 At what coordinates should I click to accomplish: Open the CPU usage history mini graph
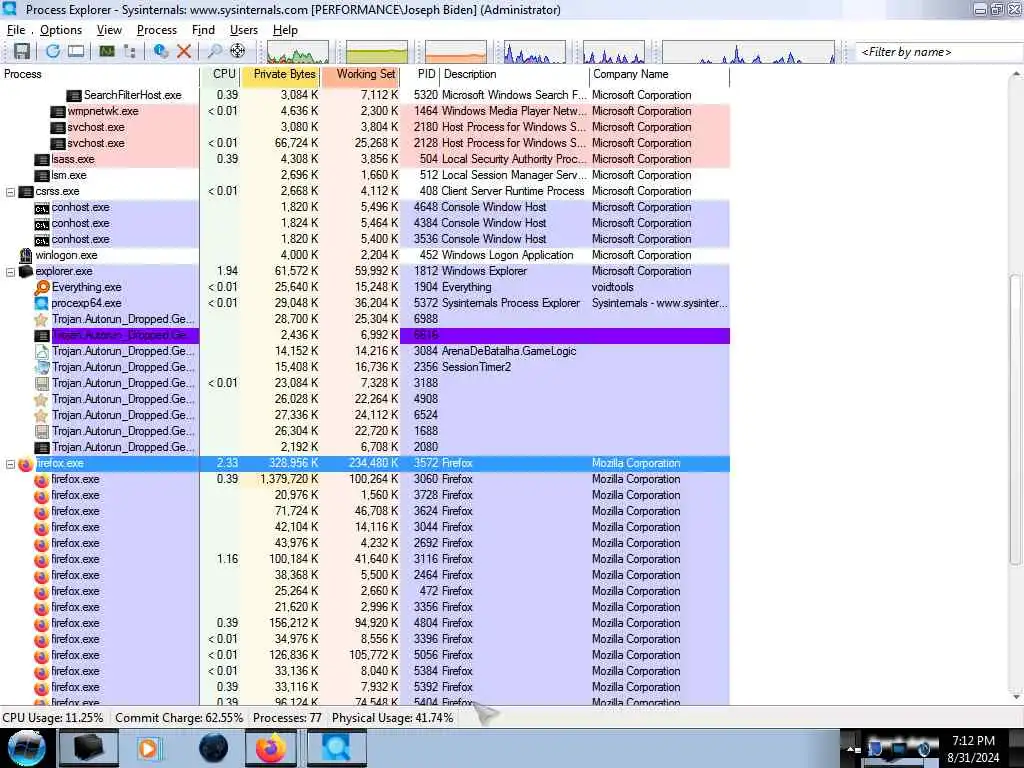(x=298, y=52)
